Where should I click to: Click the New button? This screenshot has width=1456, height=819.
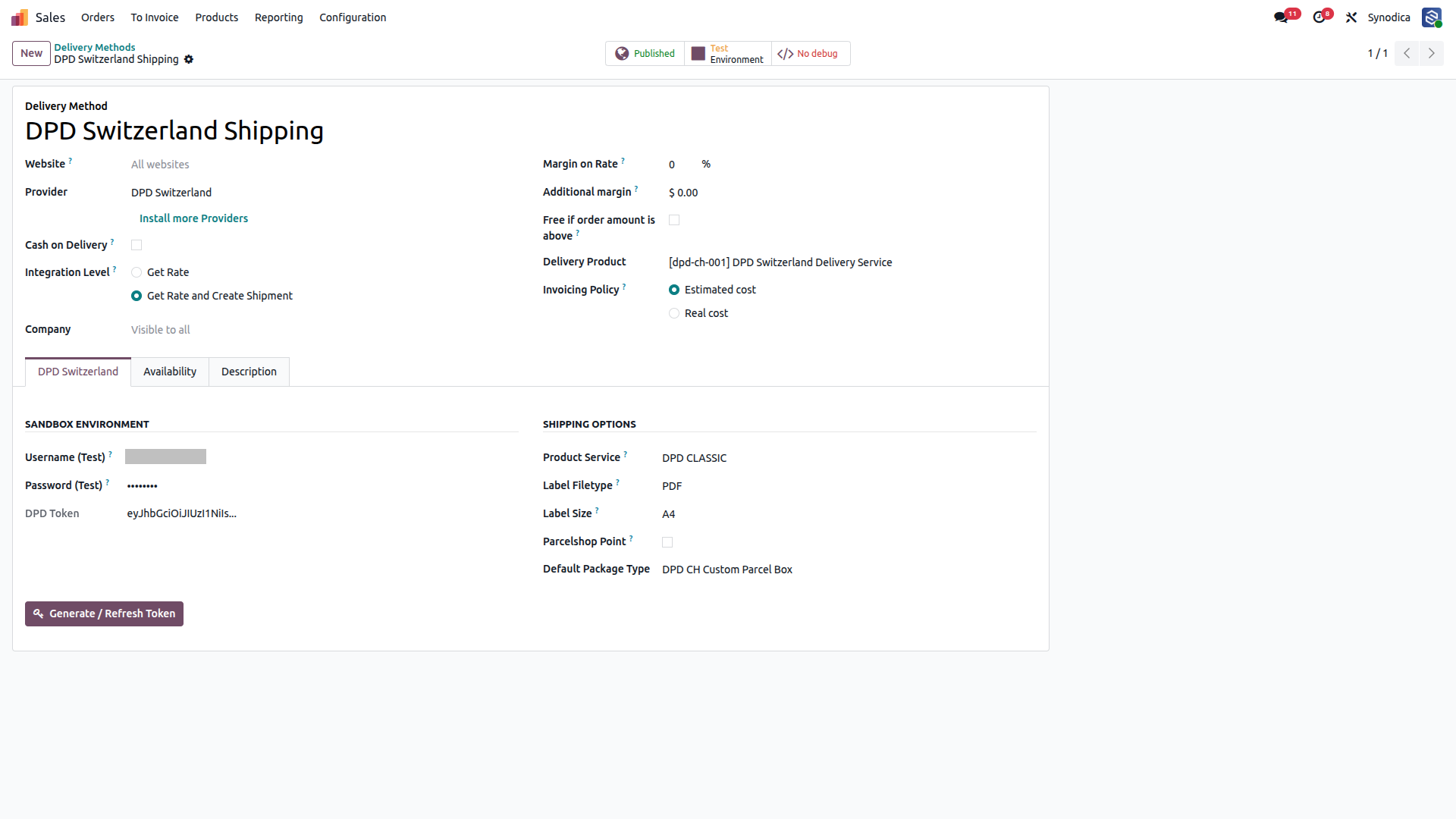tap(31, 53)
